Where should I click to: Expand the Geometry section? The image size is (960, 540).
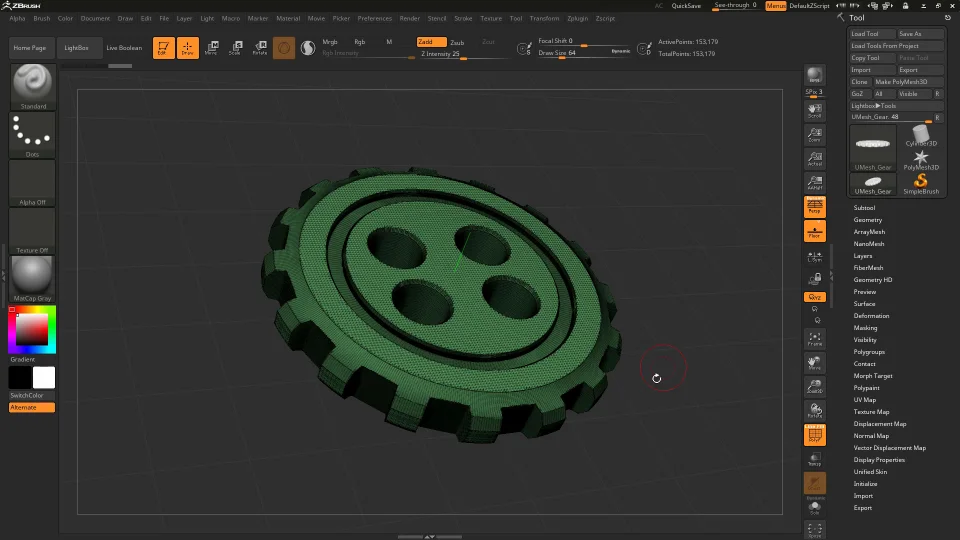(x=867, y=220)
